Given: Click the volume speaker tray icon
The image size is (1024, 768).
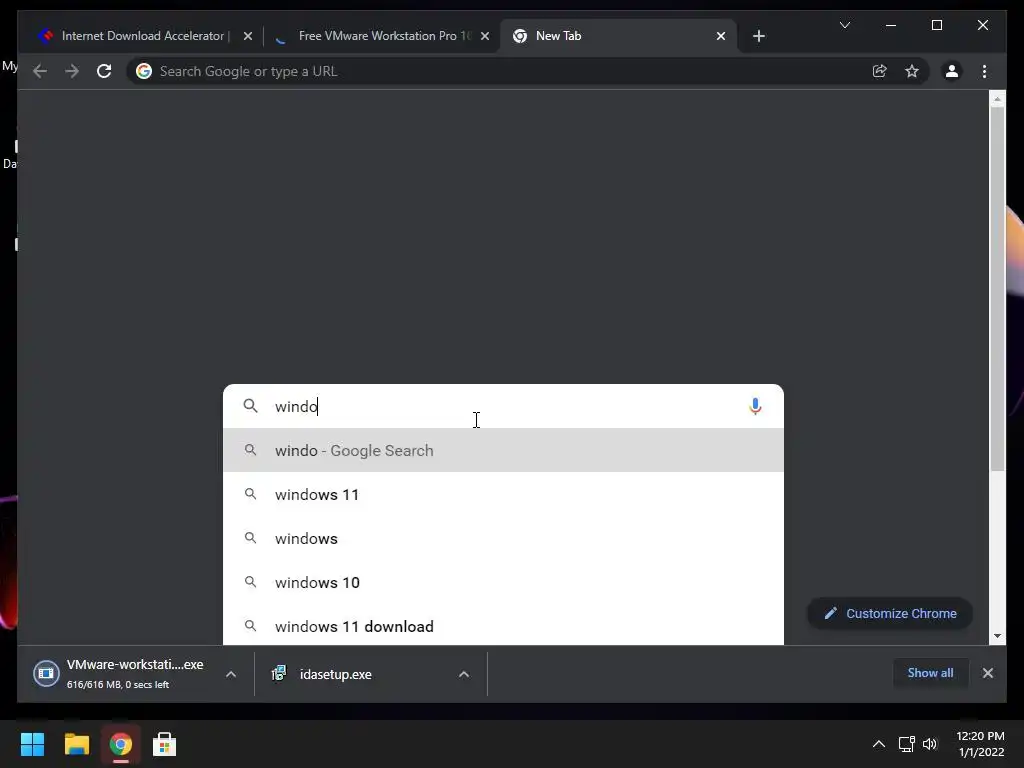Looking at the screenshot, I should (930, 744).
